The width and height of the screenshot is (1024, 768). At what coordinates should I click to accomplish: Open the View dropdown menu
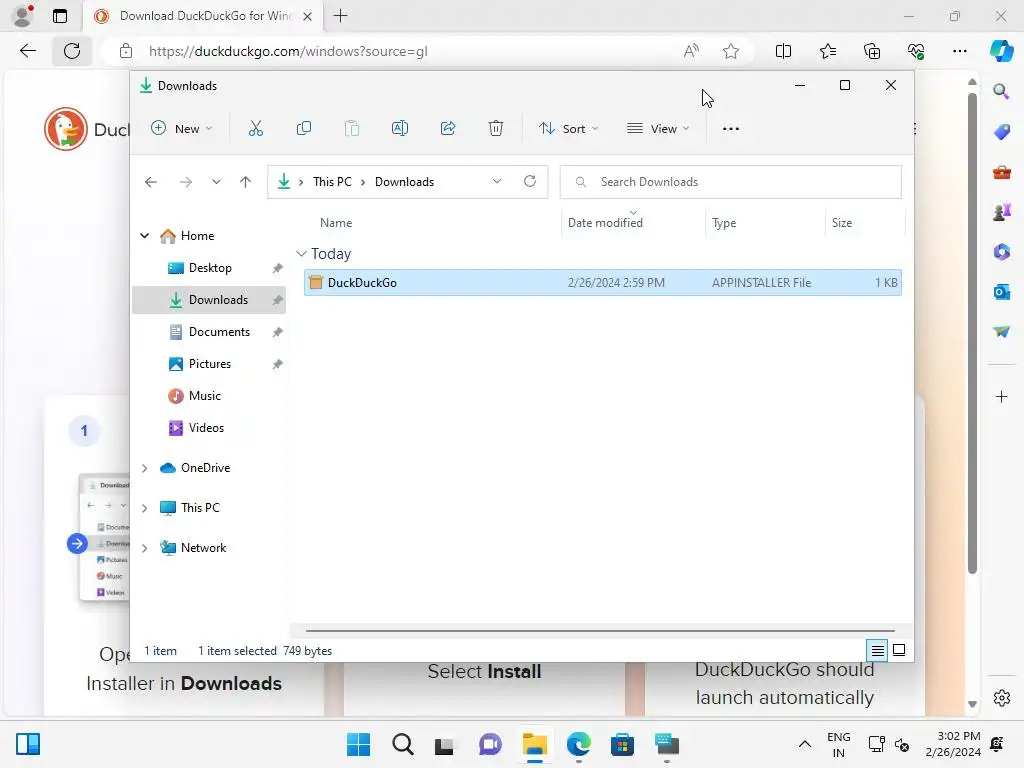point(658,129)
